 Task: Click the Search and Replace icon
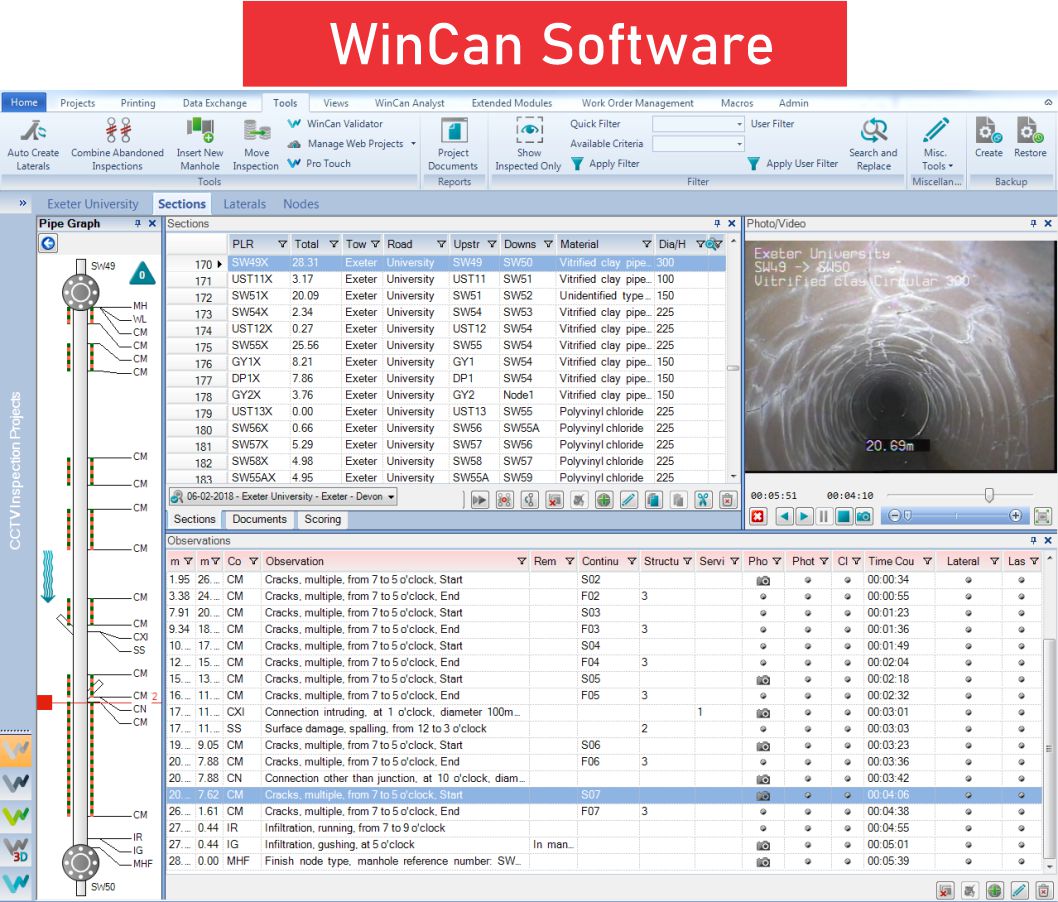pos(873,131)
